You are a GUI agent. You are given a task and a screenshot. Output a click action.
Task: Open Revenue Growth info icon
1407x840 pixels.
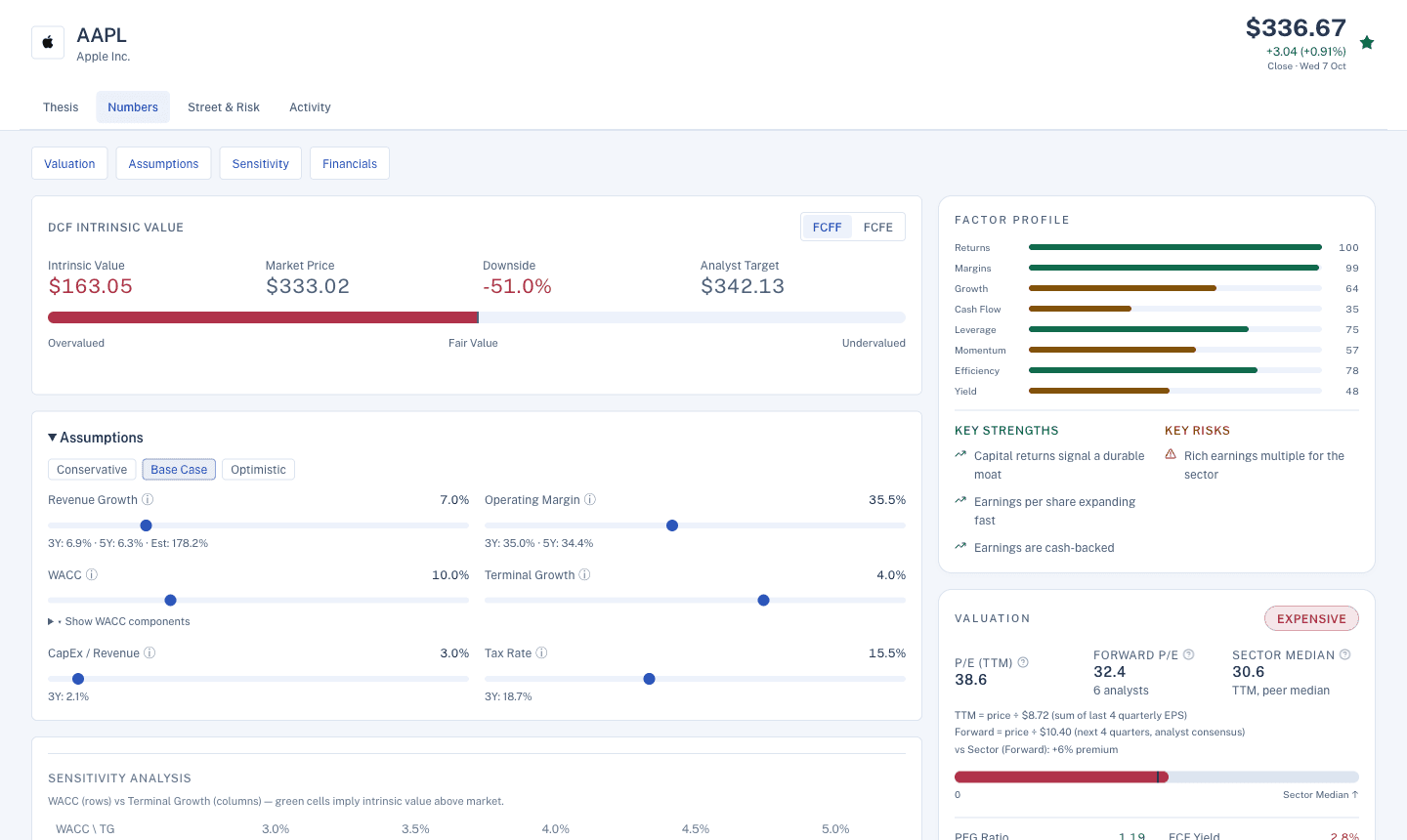(148, 499)
